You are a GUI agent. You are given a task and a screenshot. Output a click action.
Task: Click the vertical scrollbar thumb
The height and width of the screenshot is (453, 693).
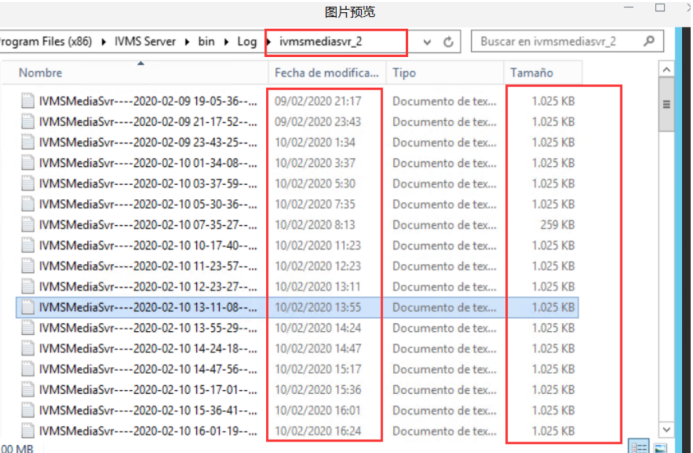666,105
